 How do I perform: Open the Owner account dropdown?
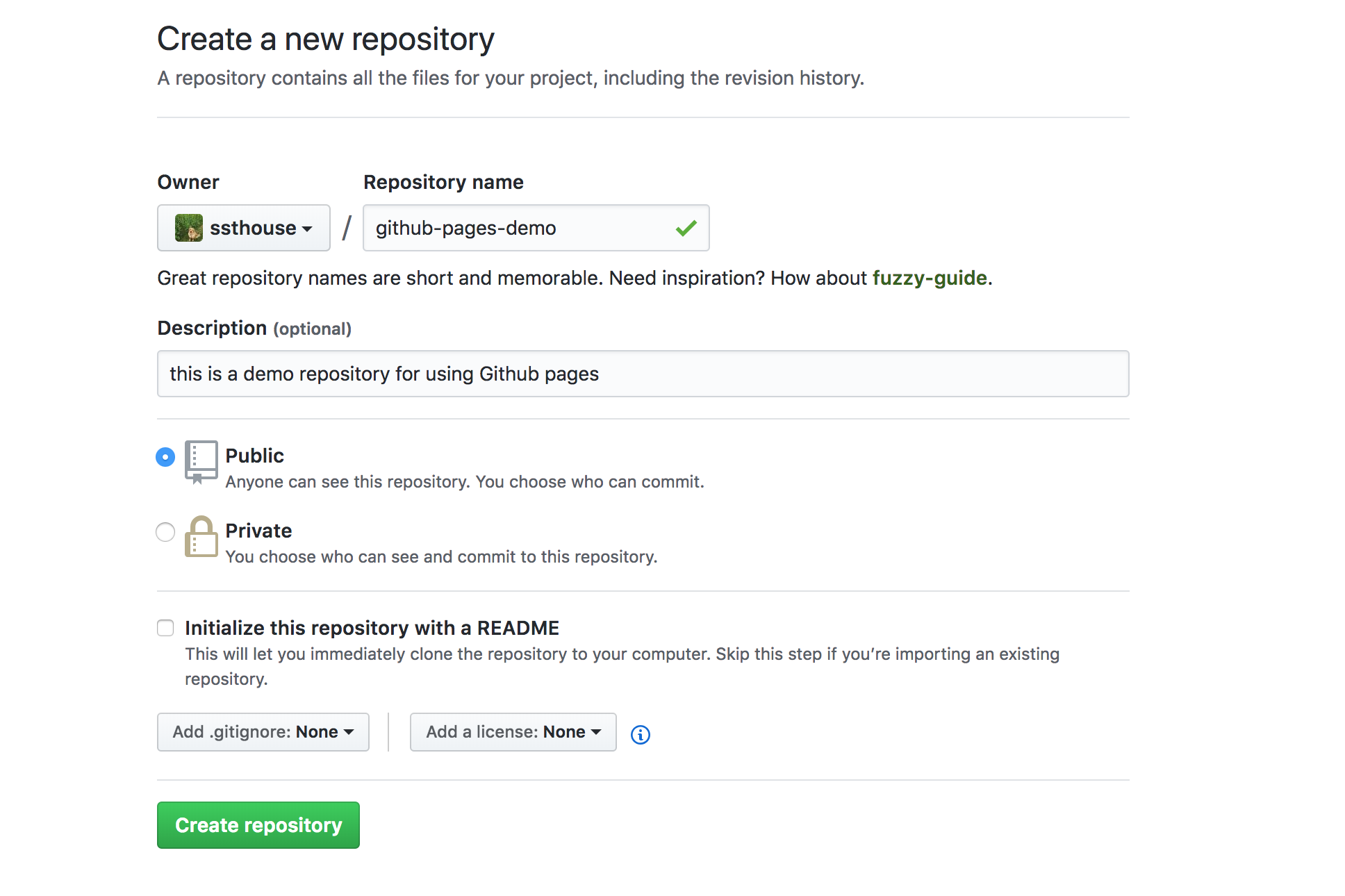click(243, 228)
